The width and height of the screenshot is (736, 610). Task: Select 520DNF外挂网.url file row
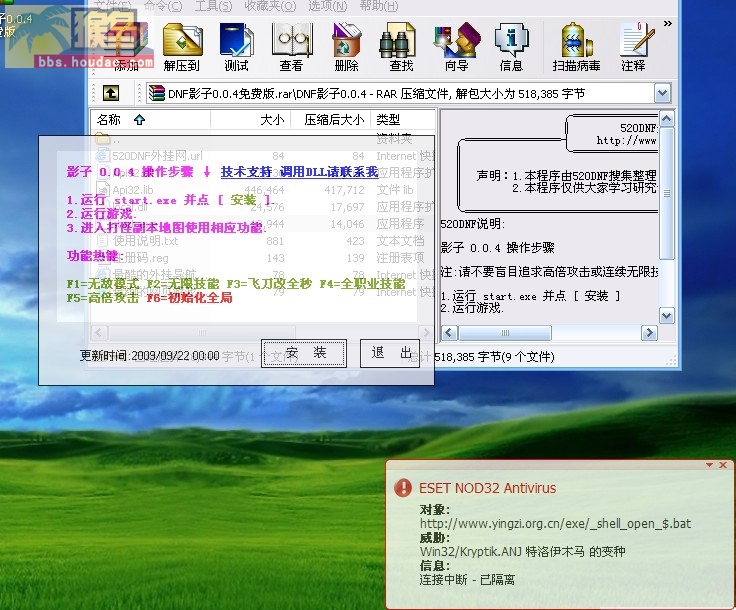coord(263,156)
